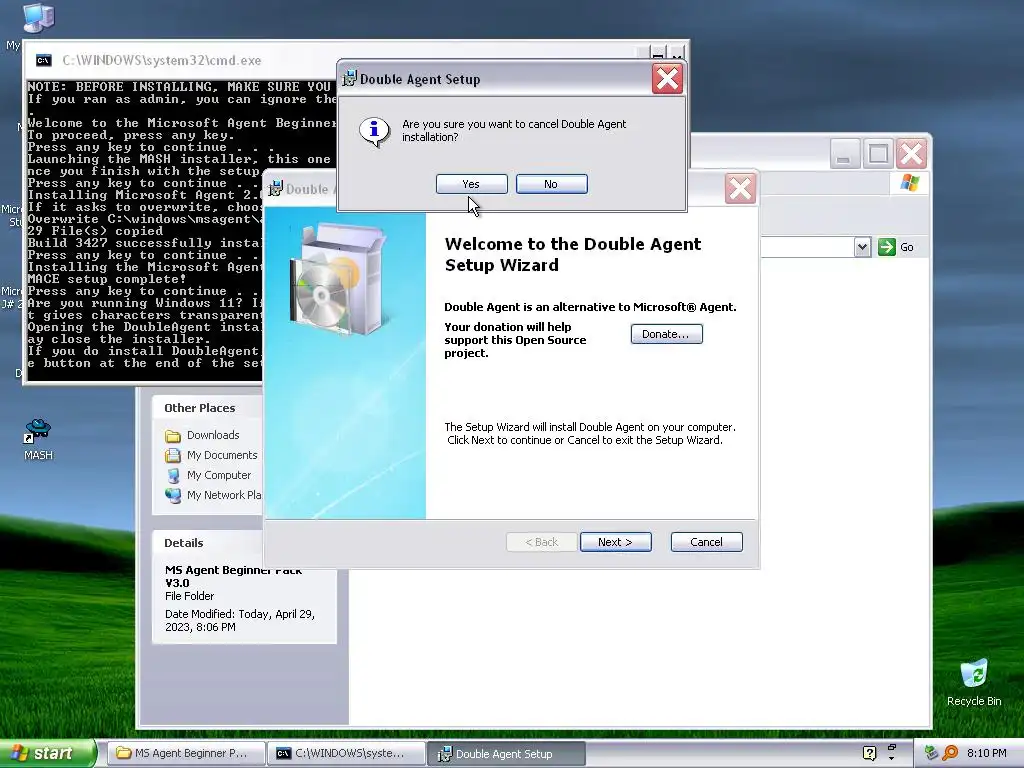Click the confirmation dialog title icon

[x=349, y=79]
